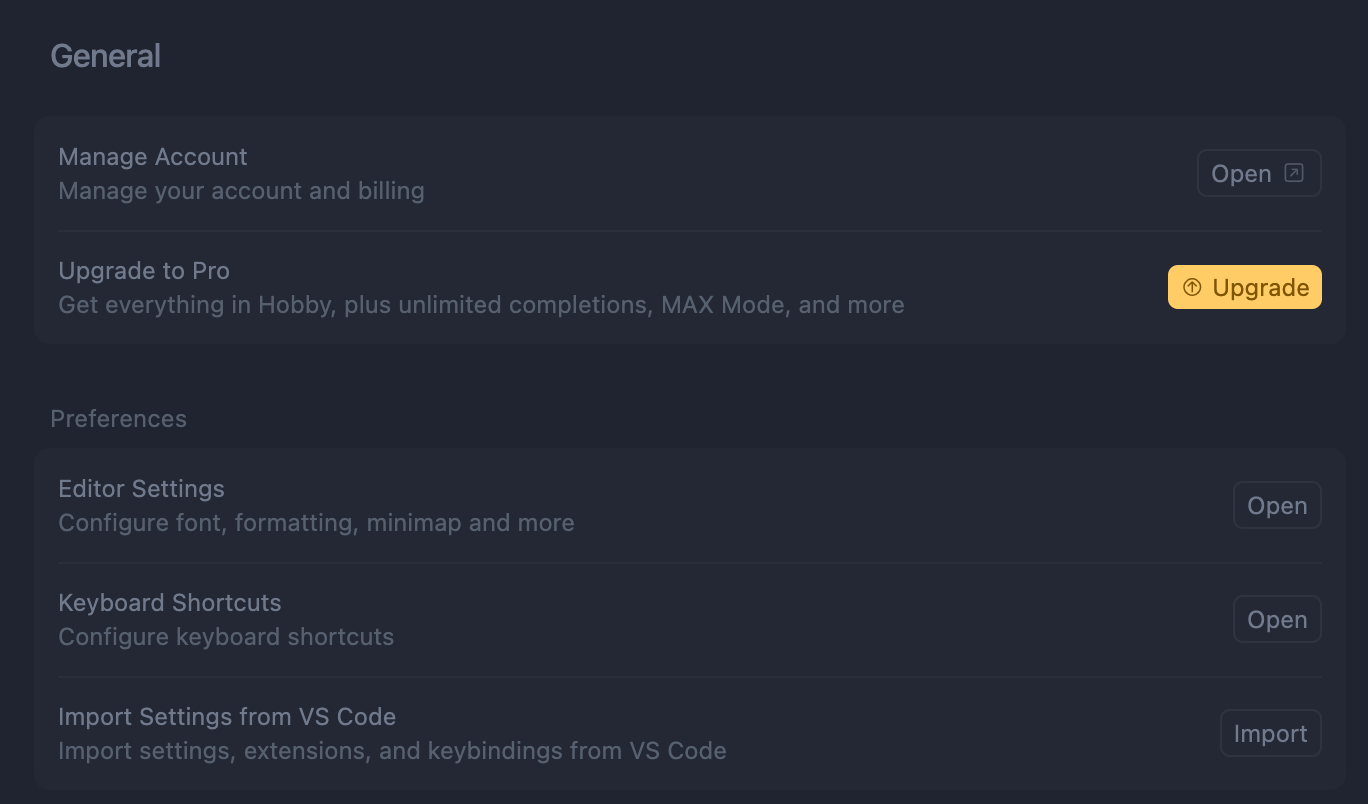Click 'Manage your account and billing' description
The width and height of the screenshot is (1368, 804).
242,191
